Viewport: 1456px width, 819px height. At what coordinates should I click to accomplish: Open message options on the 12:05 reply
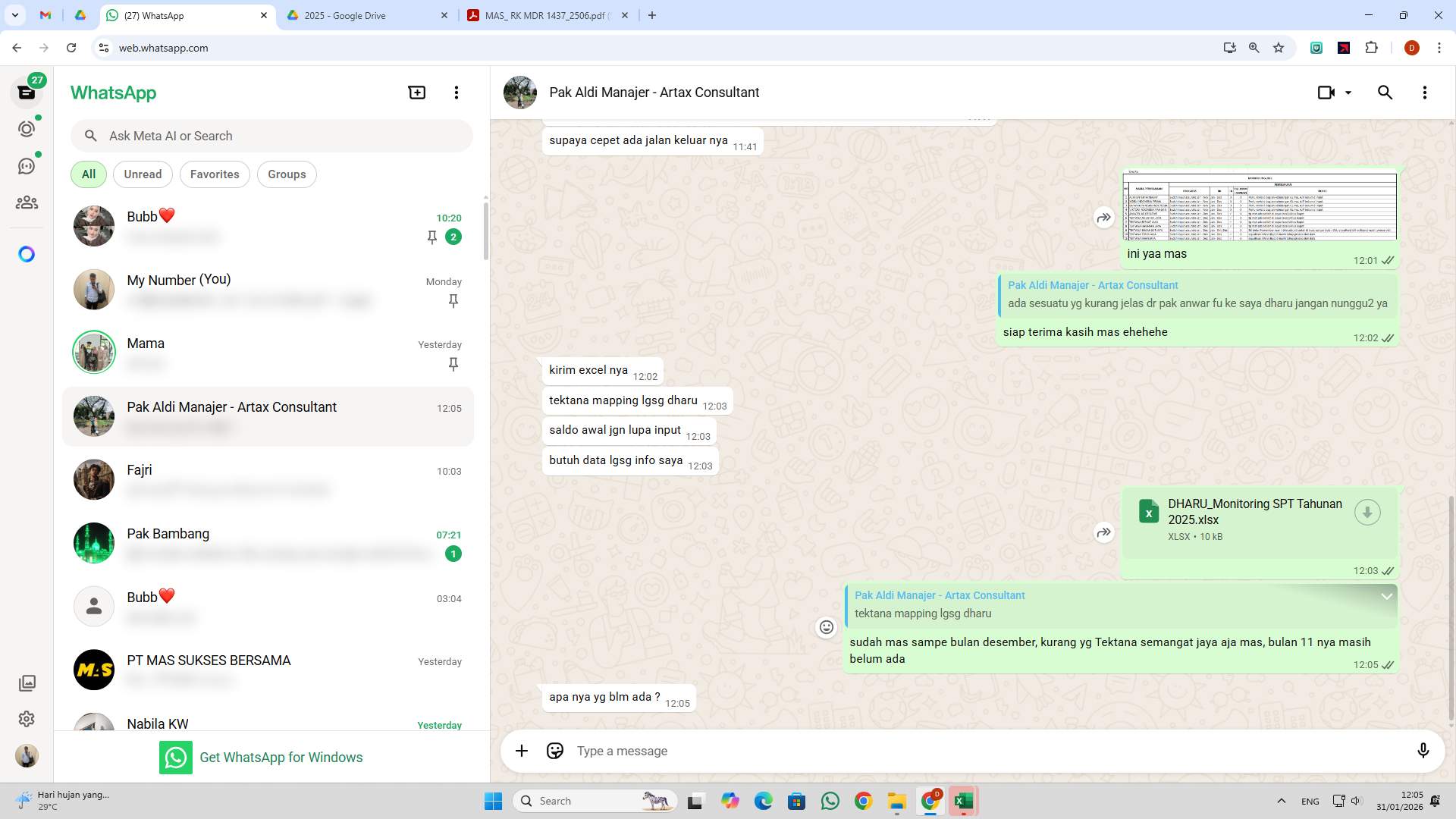click(x=1388, y=596)
